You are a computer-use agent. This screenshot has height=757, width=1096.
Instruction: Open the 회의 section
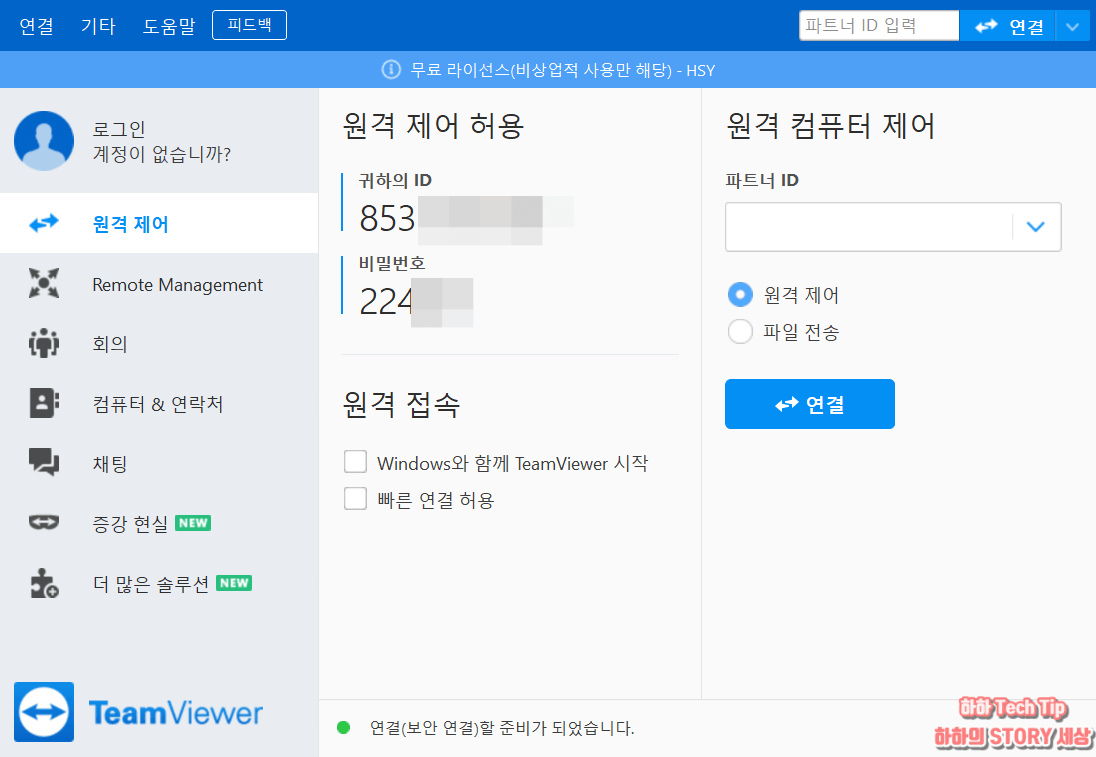click(110, 344)
